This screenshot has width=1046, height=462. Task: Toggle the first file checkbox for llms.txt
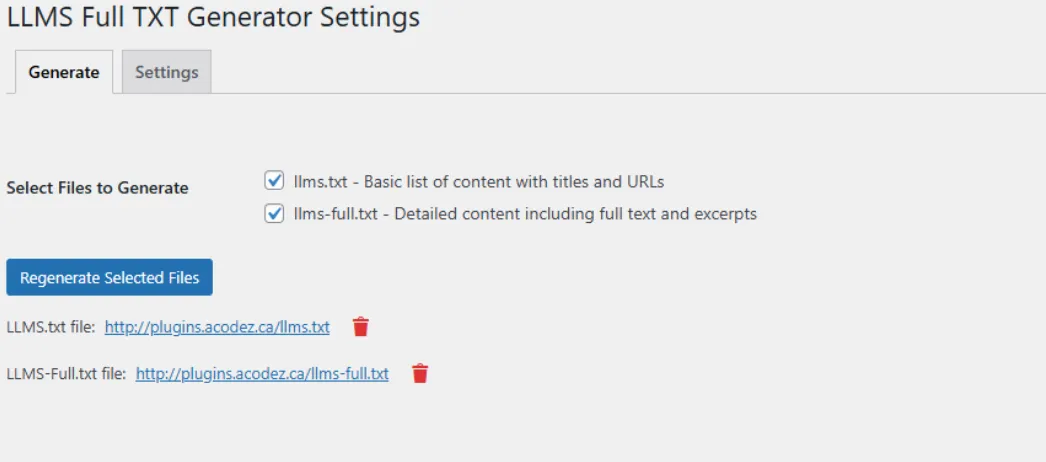(274, 181)
